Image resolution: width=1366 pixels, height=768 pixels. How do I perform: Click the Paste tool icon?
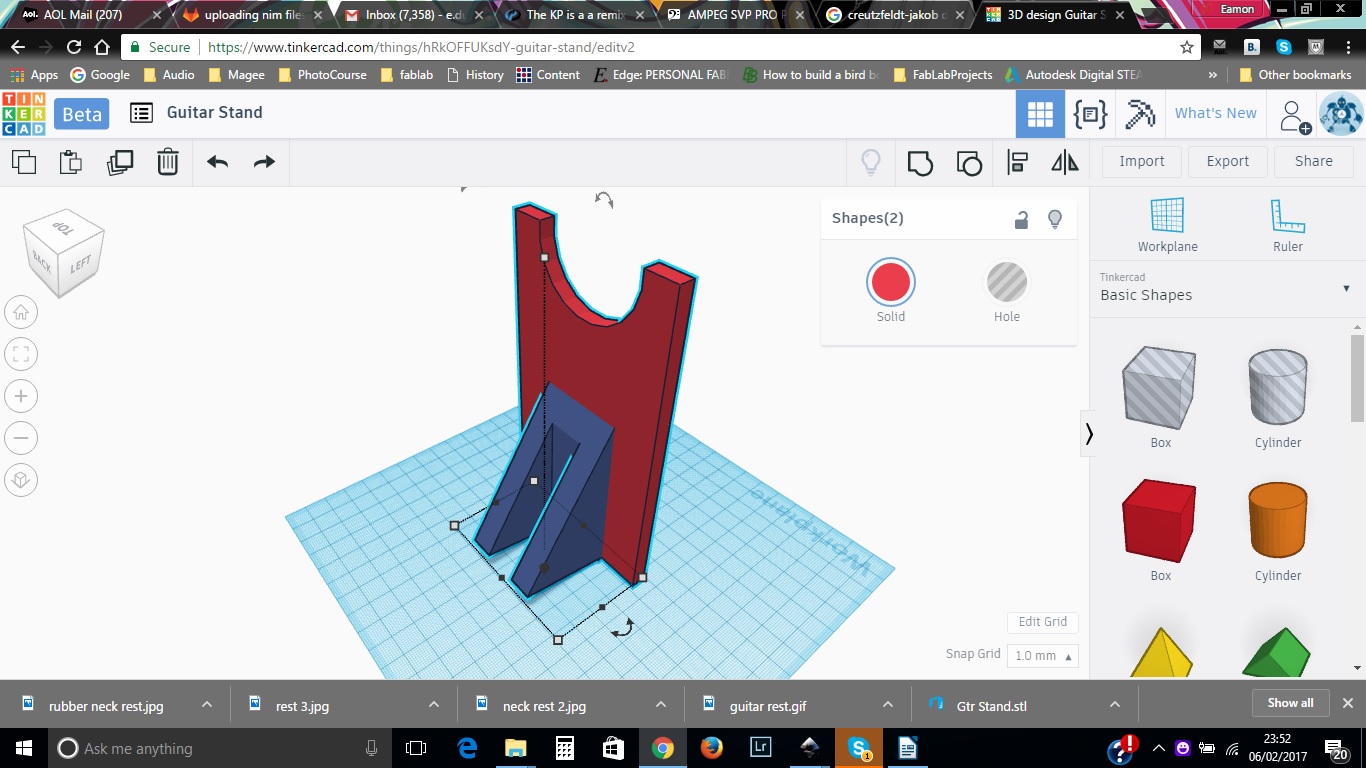coord(70,162)
